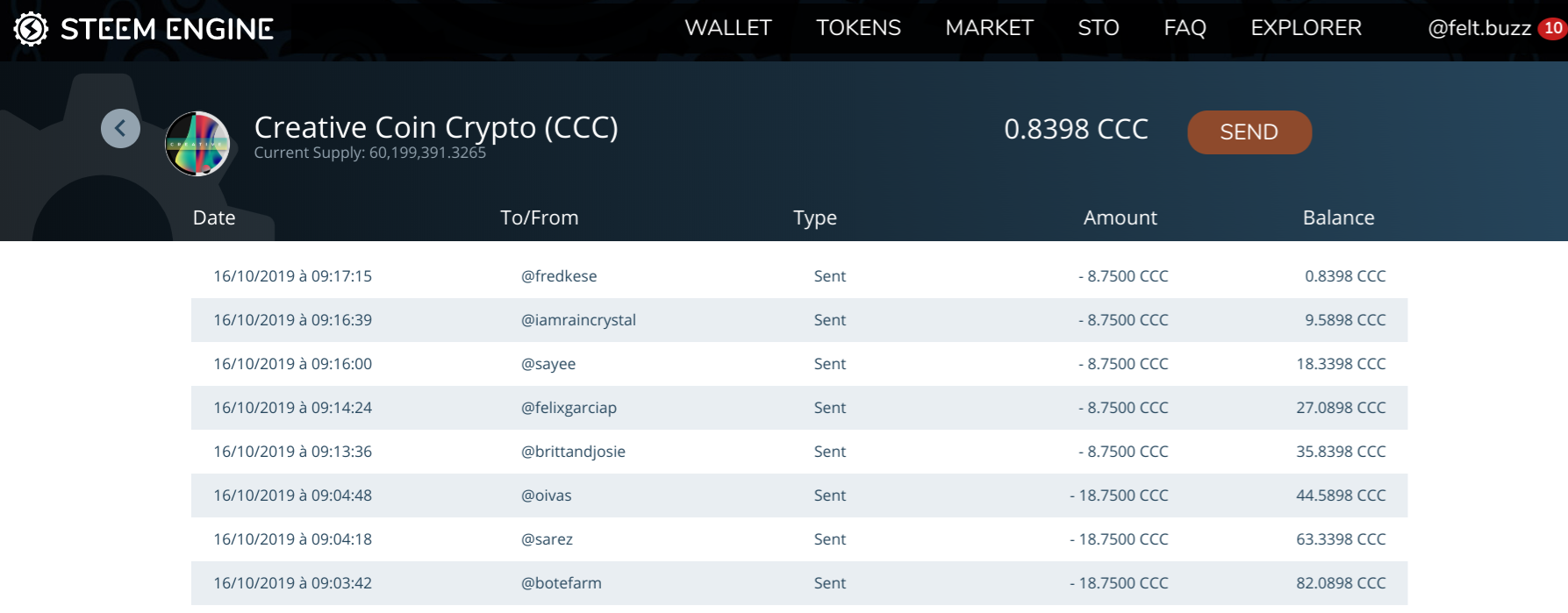1568x613 pixels.
Task: Open the @felixgarciap account link
Action: tap(569, 408)
